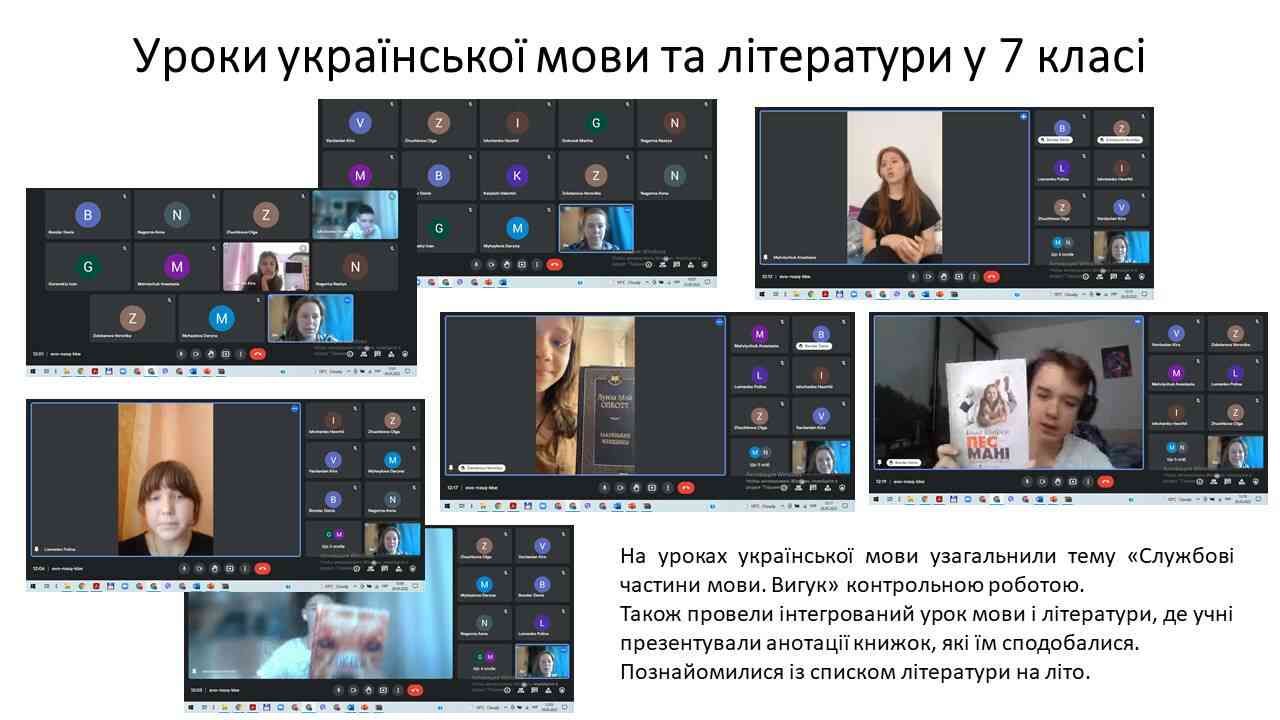This screenshot has height=720, width=1280.
Task: Open more options dots in dark book girl's meeting
Action: (668, 487)
